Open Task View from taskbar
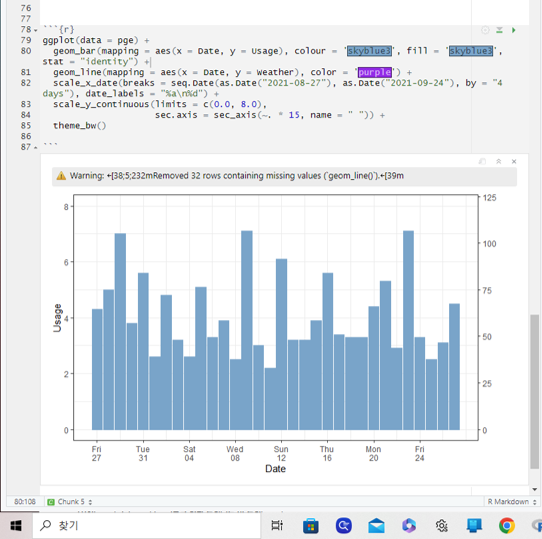Image resolution: width=542 pixels, height=539 pixels. coord(277,526)
